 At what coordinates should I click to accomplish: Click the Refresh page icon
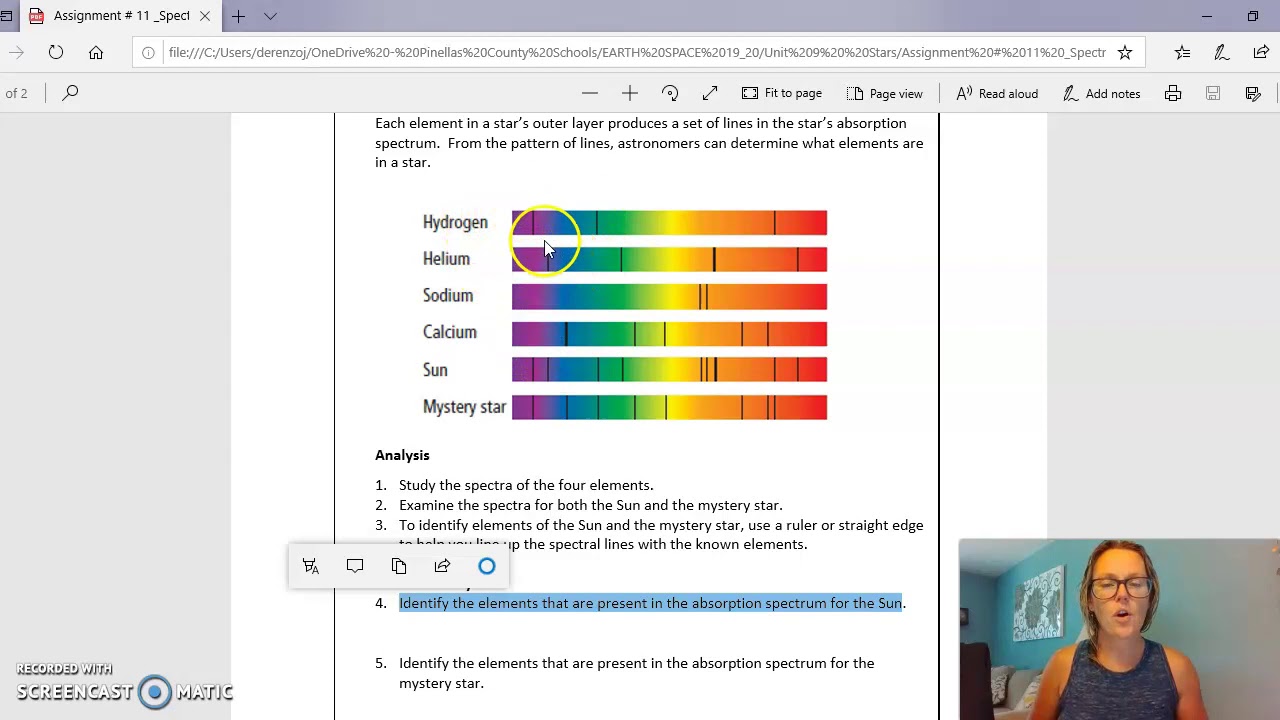click(x=56, y=52)
